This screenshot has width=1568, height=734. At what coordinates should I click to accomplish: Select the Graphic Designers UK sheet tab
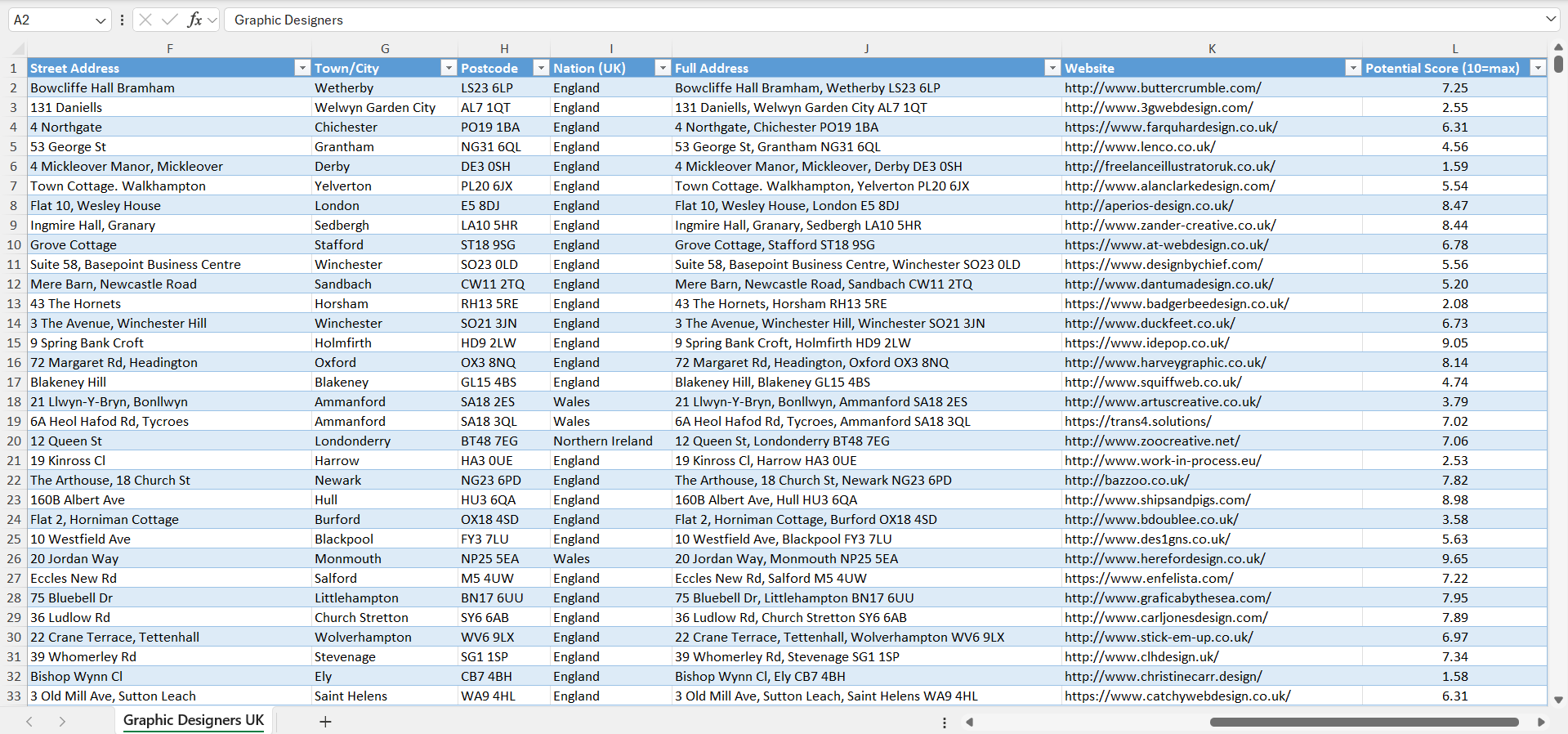(194, 720)
